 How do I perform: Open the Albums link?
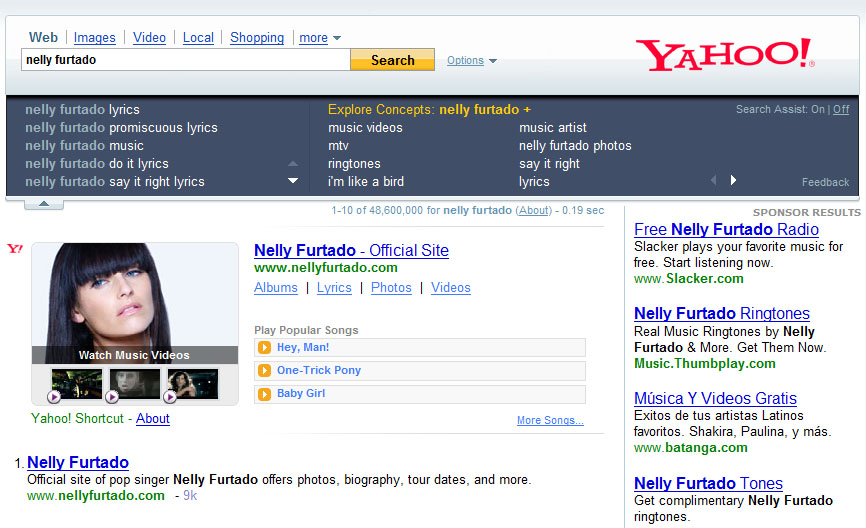276,288
